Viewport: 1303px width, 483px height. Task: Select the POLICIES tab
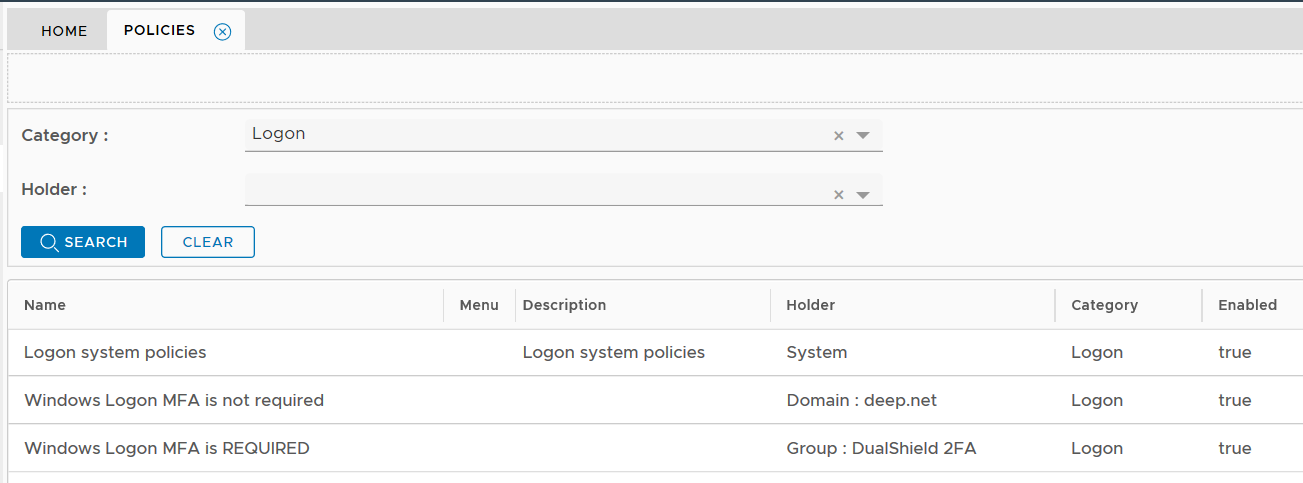tap(159, 30)
